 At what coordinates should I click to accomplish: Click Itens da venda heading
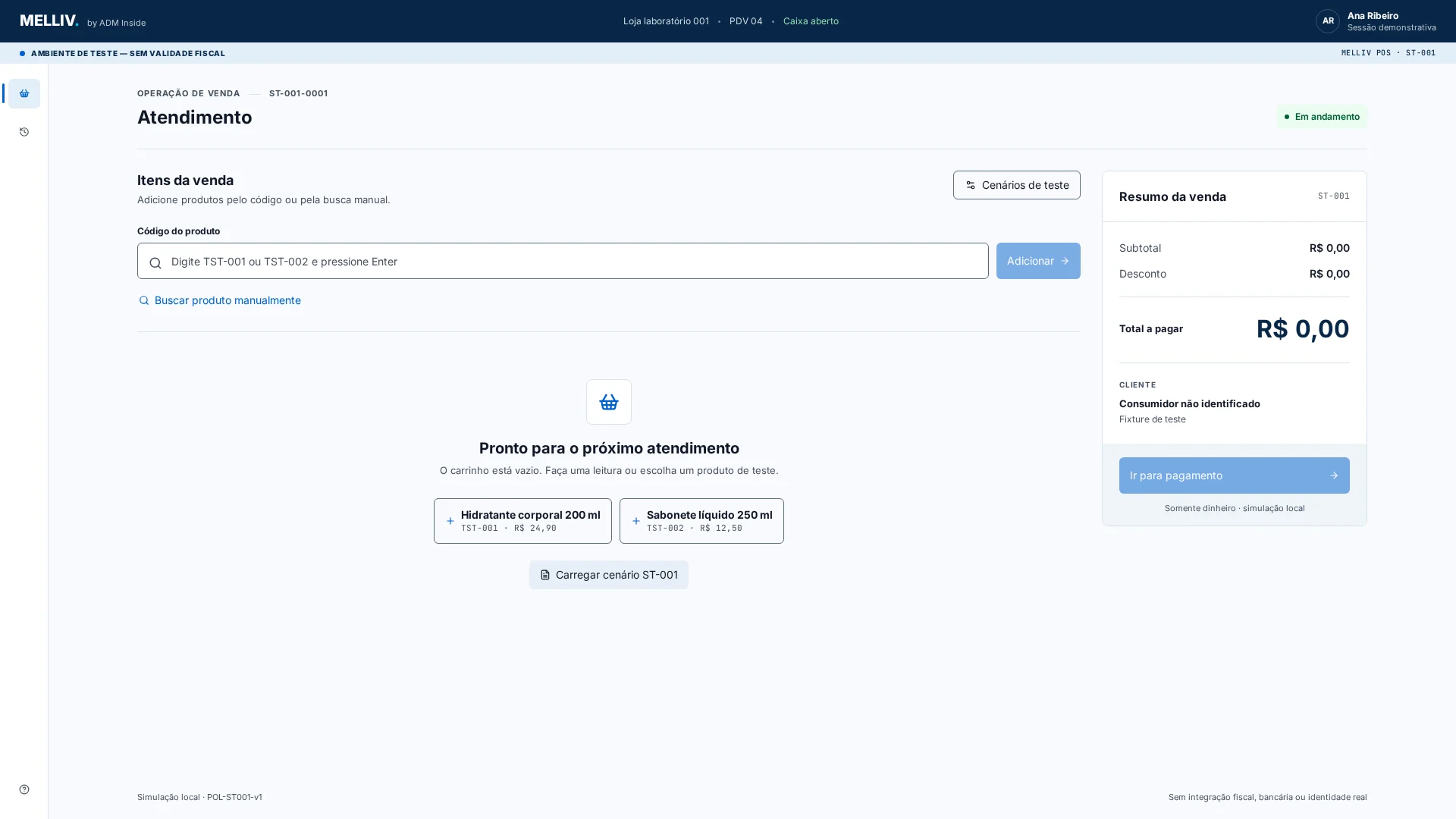(x=185, y=180)
